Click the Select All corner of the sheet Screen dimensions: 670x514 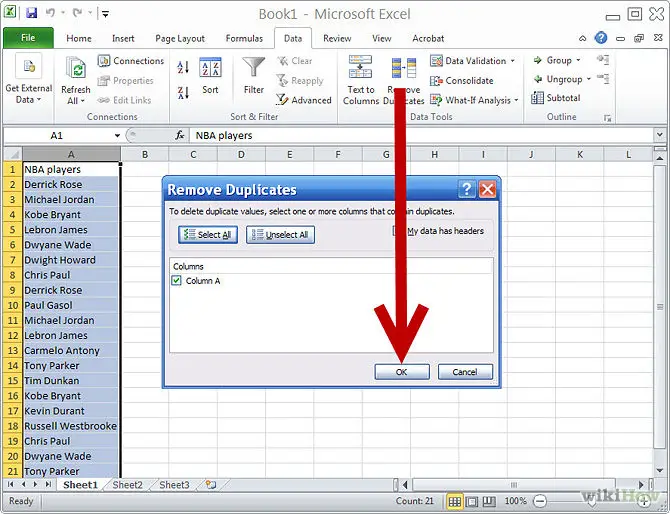(x=13, y=154)
